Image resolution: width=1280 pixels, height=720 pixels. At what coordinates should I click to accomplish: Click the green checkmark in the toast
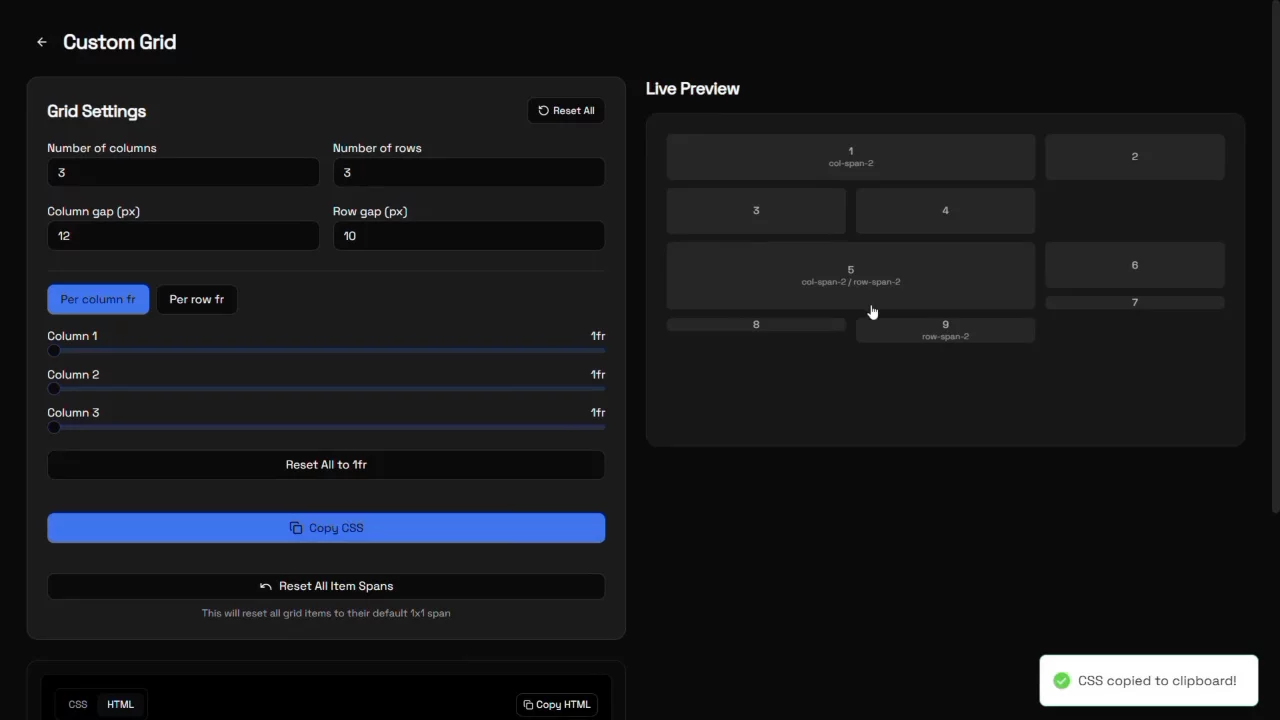click(x=1061, y=681)
